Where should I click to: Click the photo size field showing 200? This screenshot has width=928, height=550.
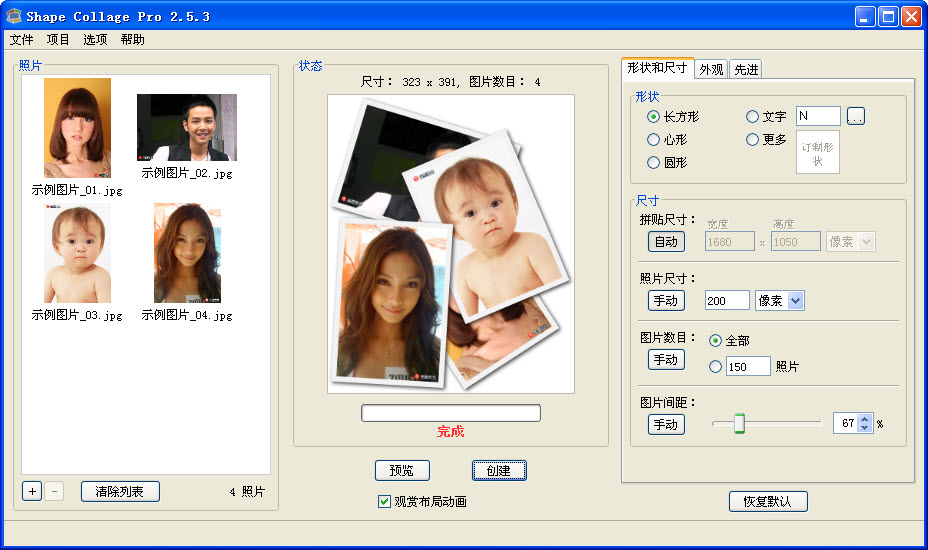pyautogui.click(x=727, y=301)
